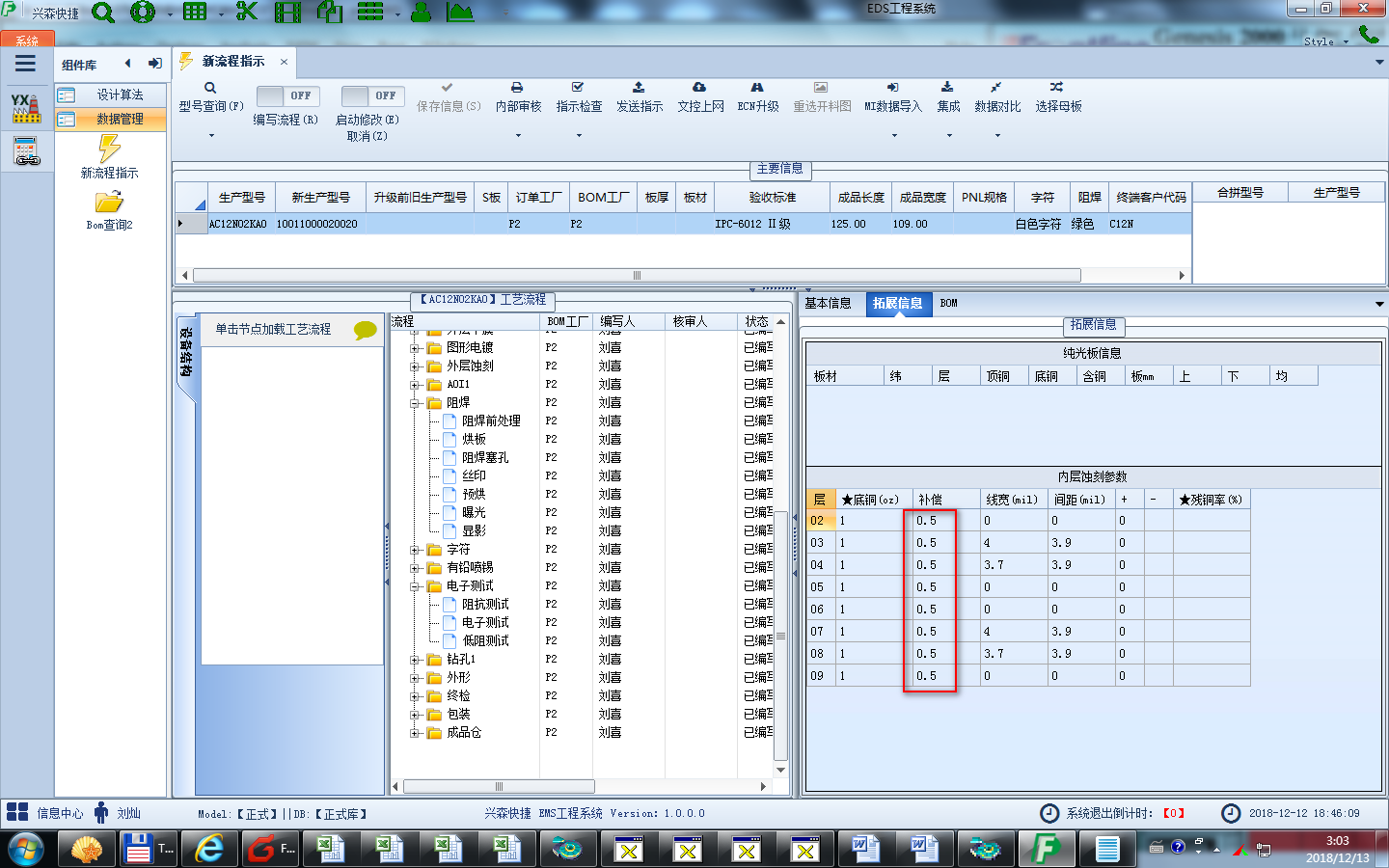The width and height of the screenshot is (1389, 868).
Task: Click 文控上网 cloud upload icon
Action: [x=699, y=87]
